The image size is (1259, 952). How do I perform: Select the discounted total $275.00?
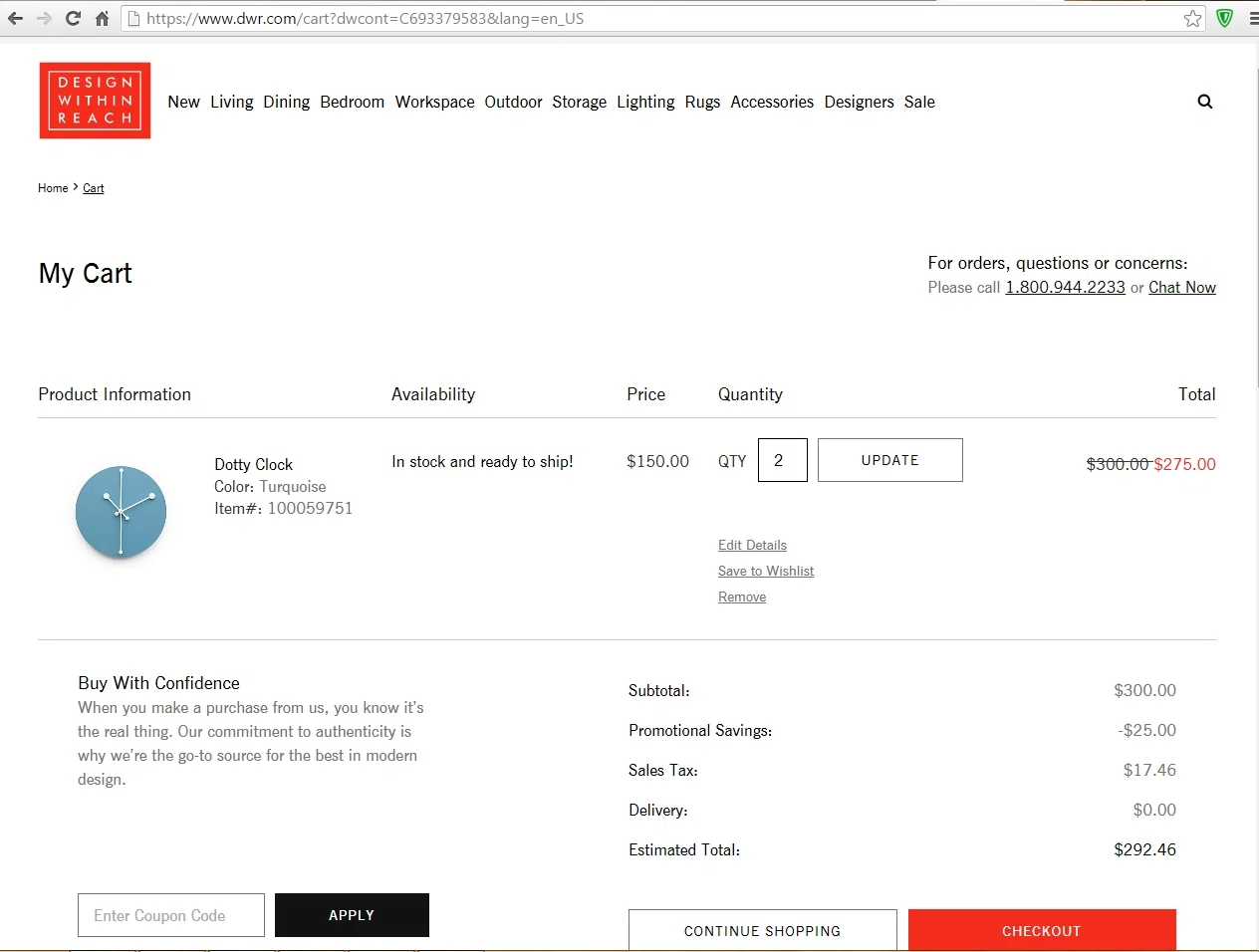[x=1185, y=464]
